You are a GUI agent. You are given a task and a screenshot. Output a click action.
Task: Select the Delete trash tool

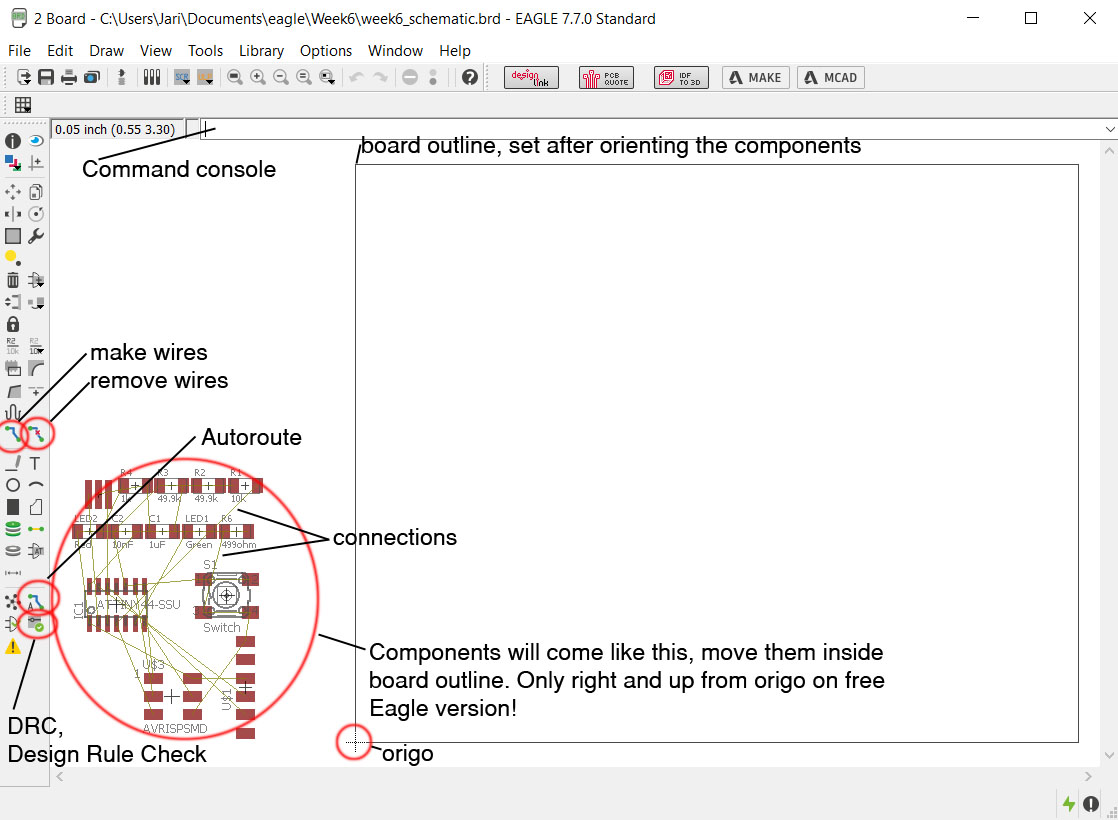point(13,280)
